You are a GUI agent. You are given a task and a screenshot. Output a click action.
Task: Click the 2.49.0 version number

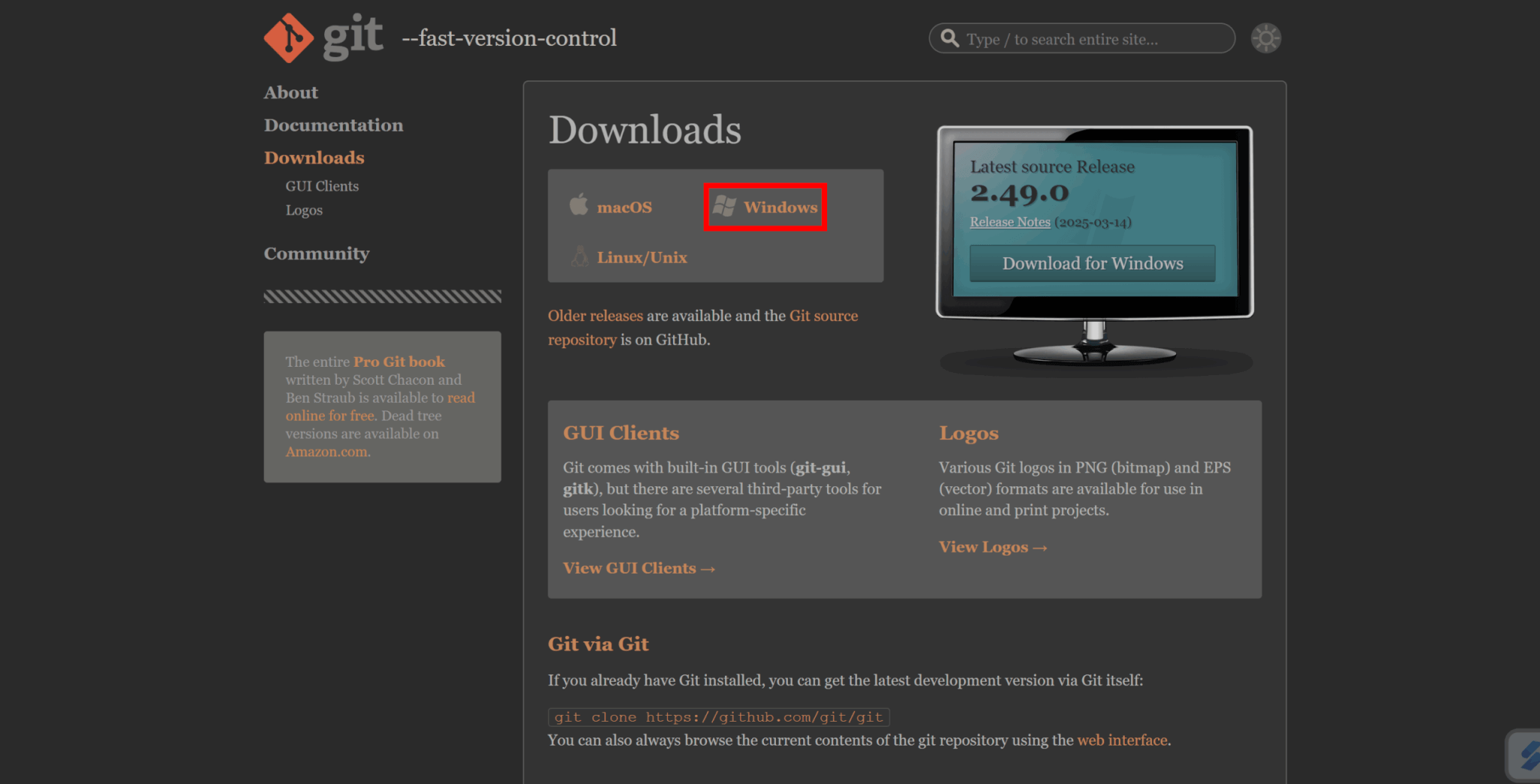click(x=1019, y=193)
